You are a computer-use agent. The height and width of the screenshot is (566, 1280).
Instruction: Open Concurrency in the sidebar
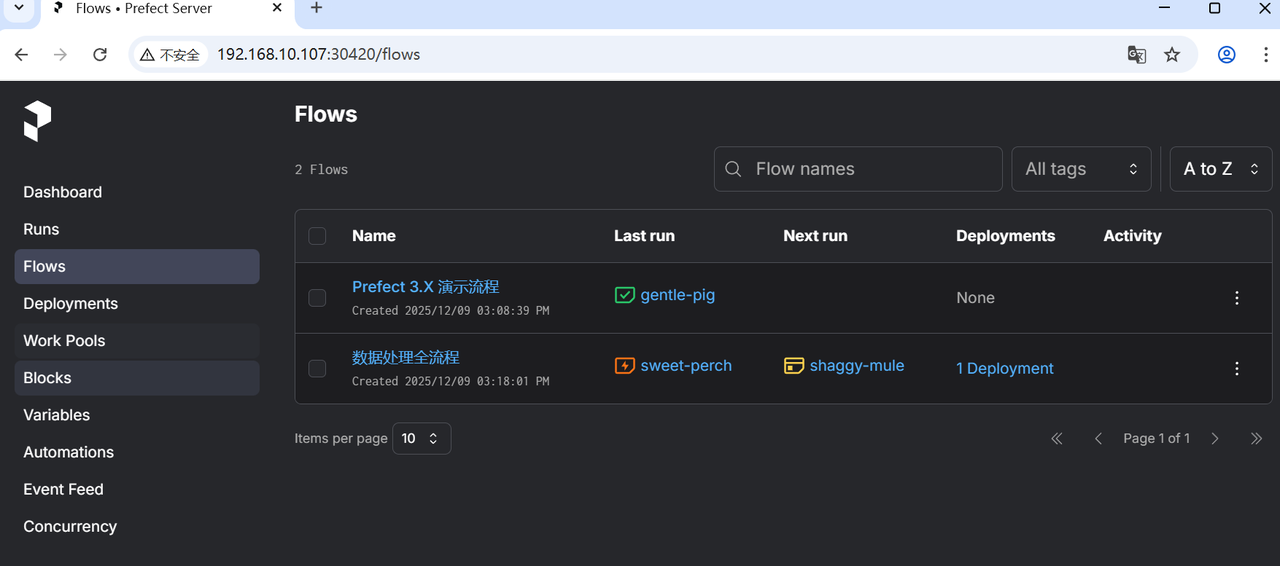coord(136,526)
